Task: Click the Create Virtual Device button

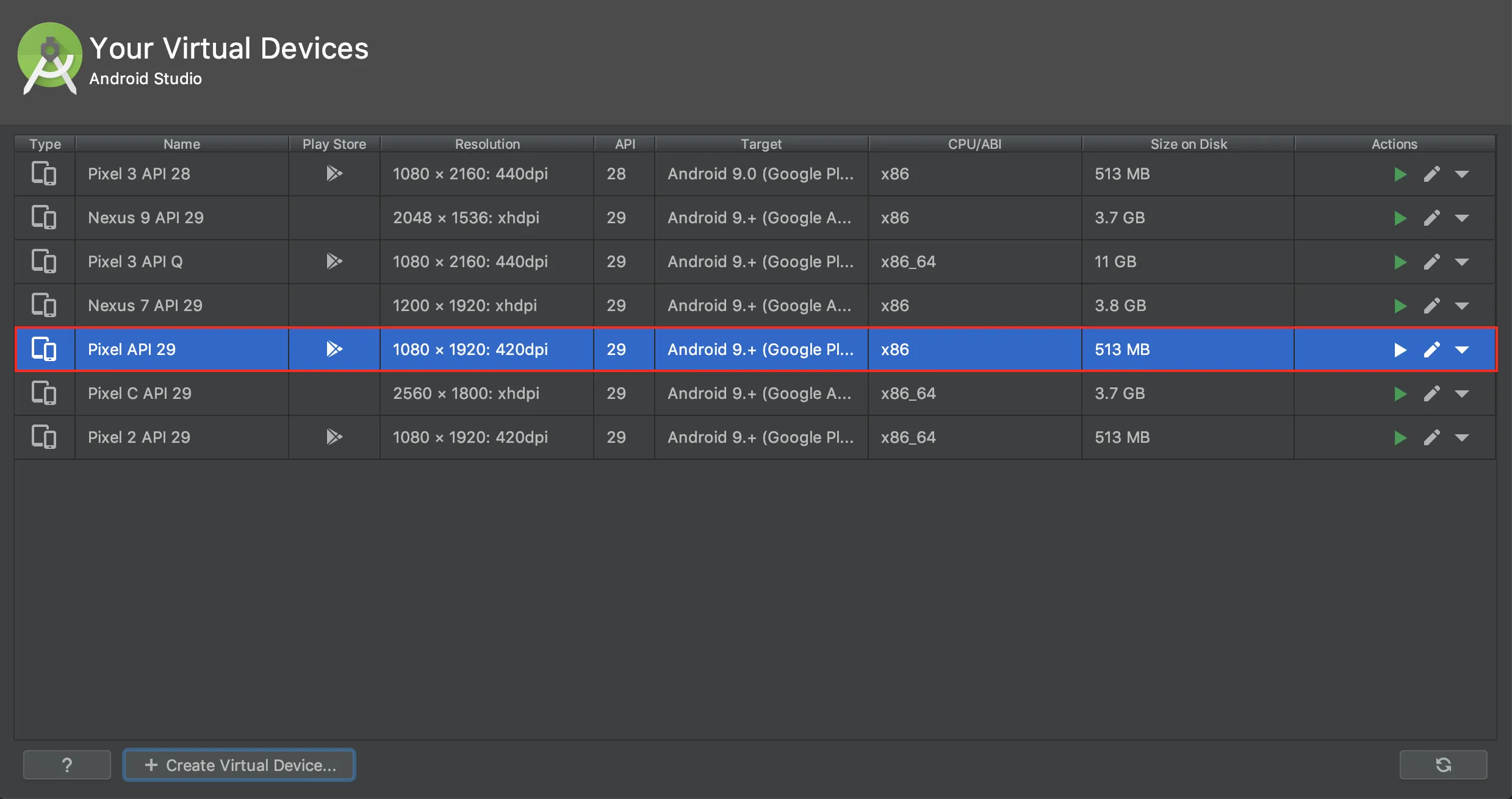Action: (x=239, y=765)
